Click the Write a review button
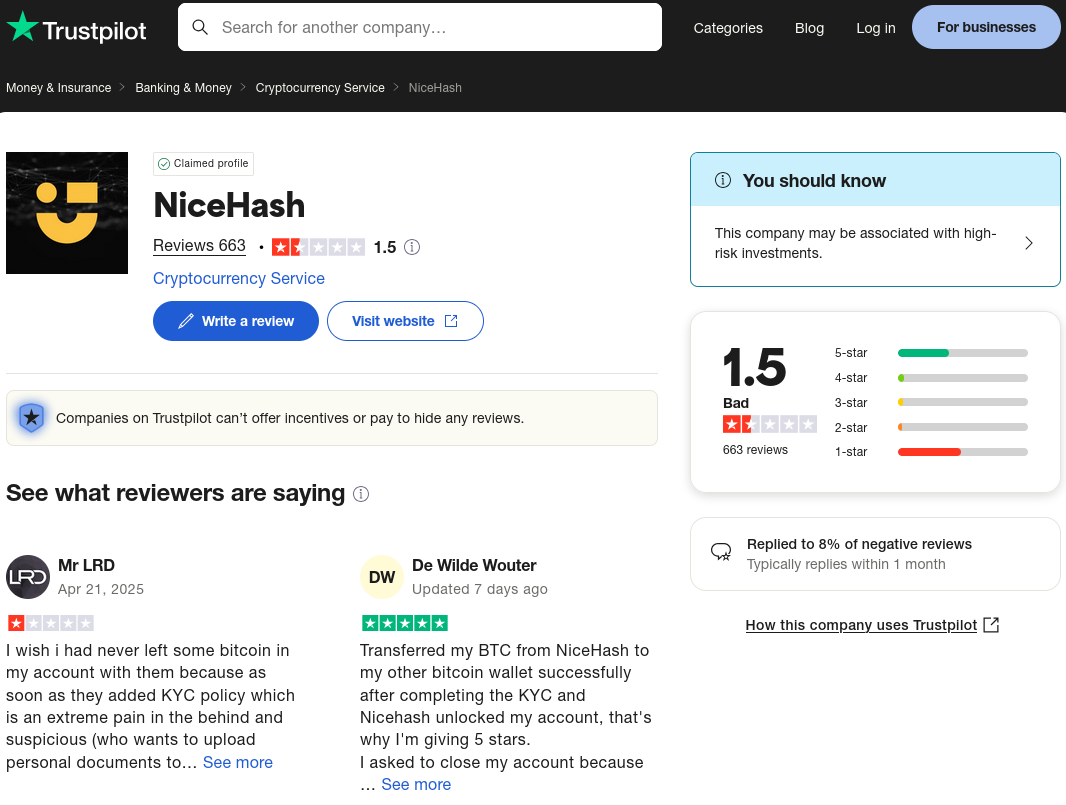 pos(236,321)
